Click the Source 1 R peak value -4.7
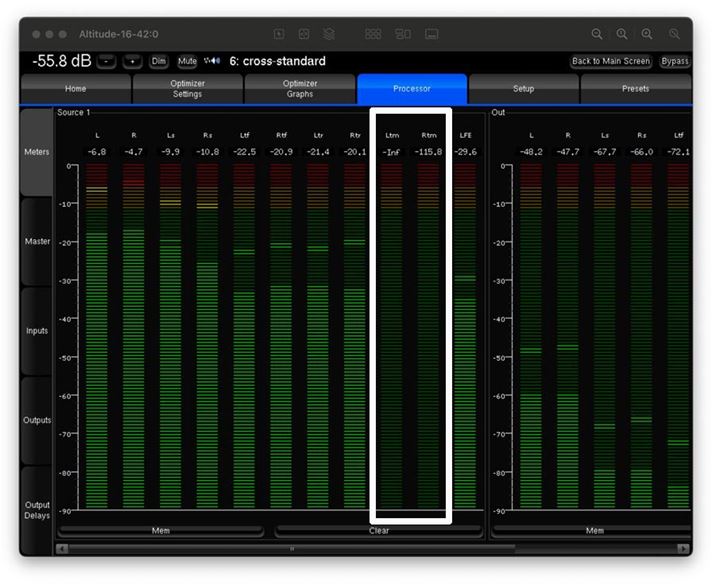The height and width of the screenshot is (584, 715). coord(134,152)
